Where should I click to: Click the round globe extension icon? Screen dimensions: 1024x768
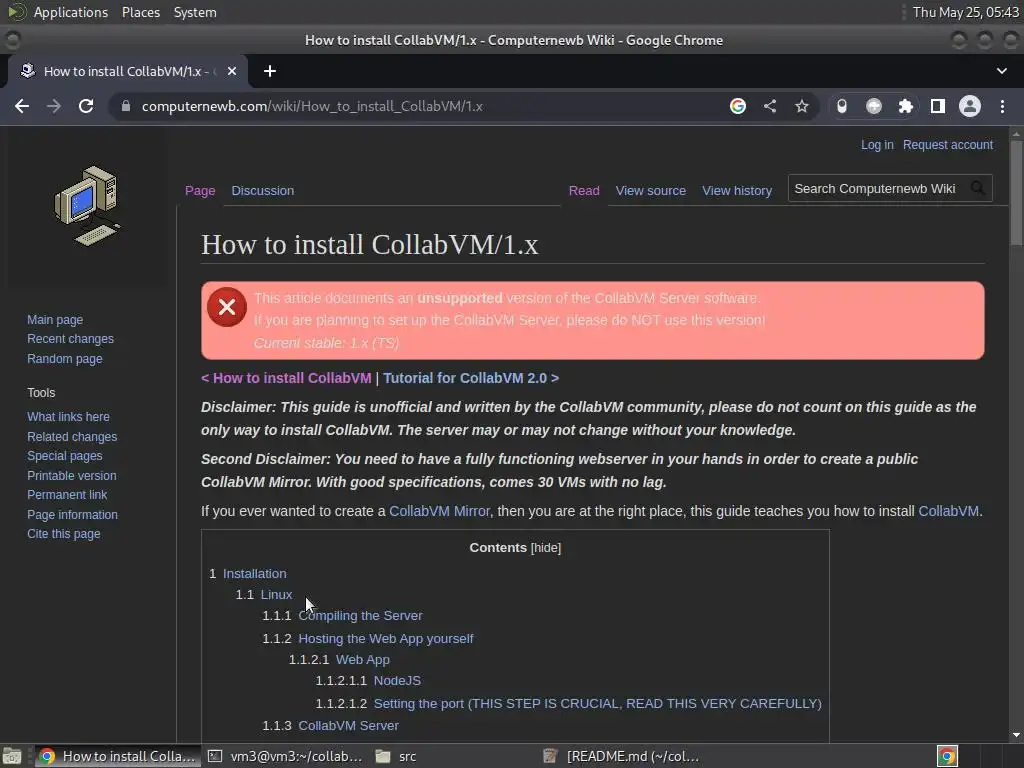874,106
